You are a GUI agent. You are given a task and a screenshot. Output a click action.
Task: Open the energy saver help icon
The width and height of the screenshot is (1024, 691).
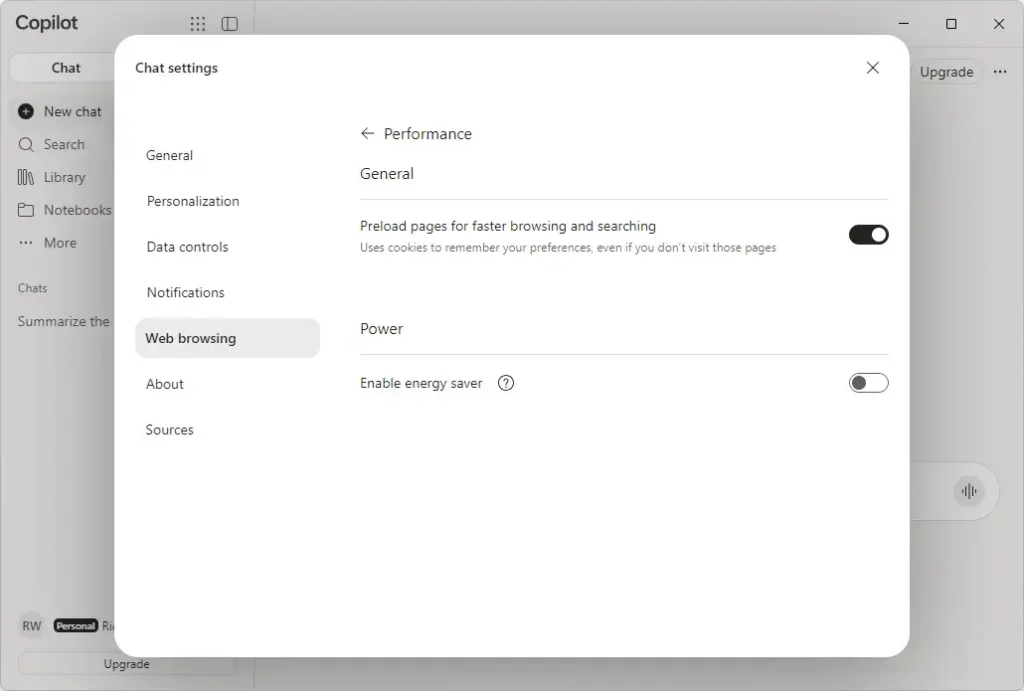coord(505,383)
